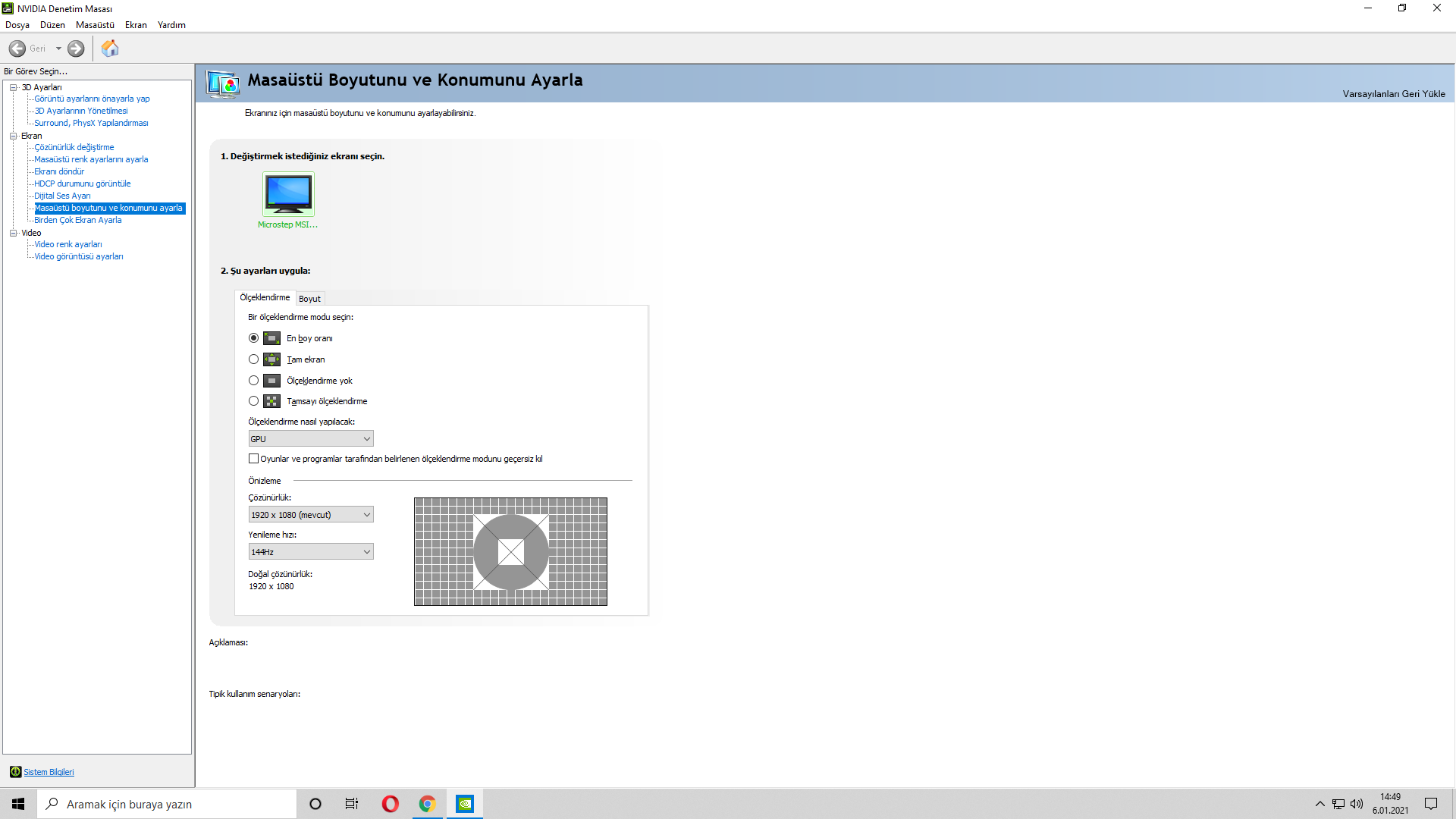Open the 1920 x 1080 resolution dropdown

tap(311, 515)
